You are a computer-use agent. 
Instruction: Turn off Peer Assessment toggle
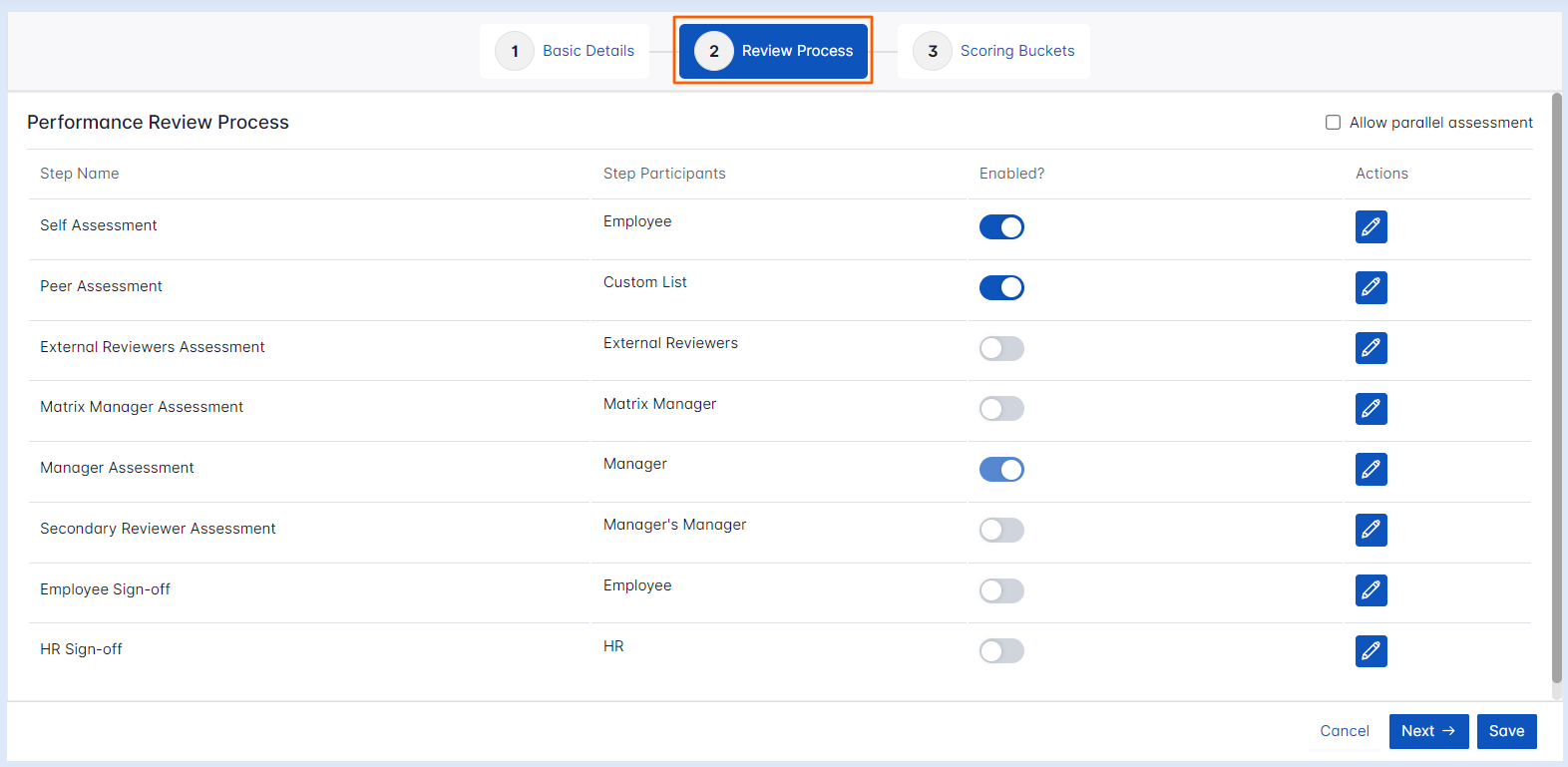tap(1001, 288)
